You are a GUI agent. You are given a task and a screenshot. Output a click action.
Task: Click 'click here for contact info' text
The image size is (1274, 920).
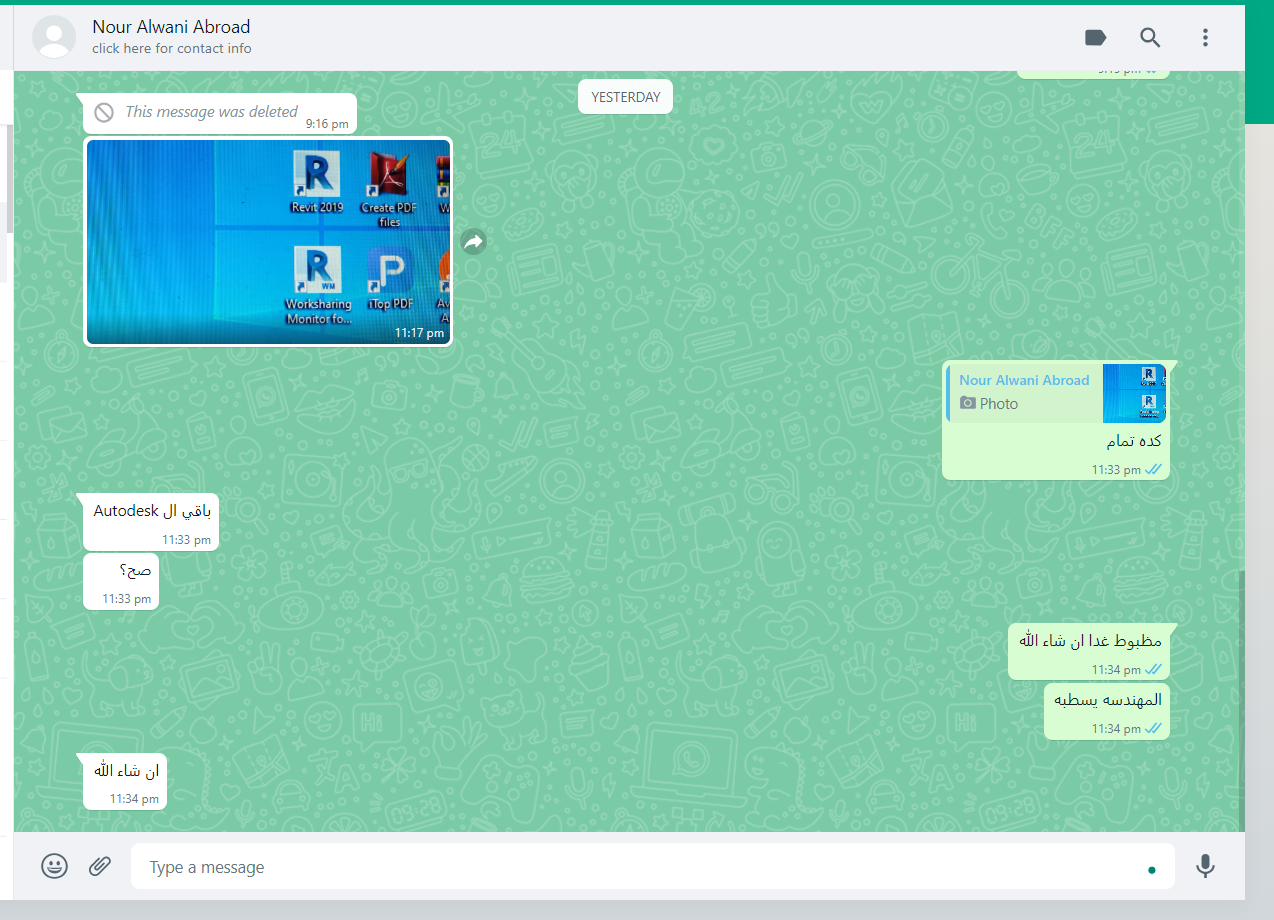[x=172, y=48]
